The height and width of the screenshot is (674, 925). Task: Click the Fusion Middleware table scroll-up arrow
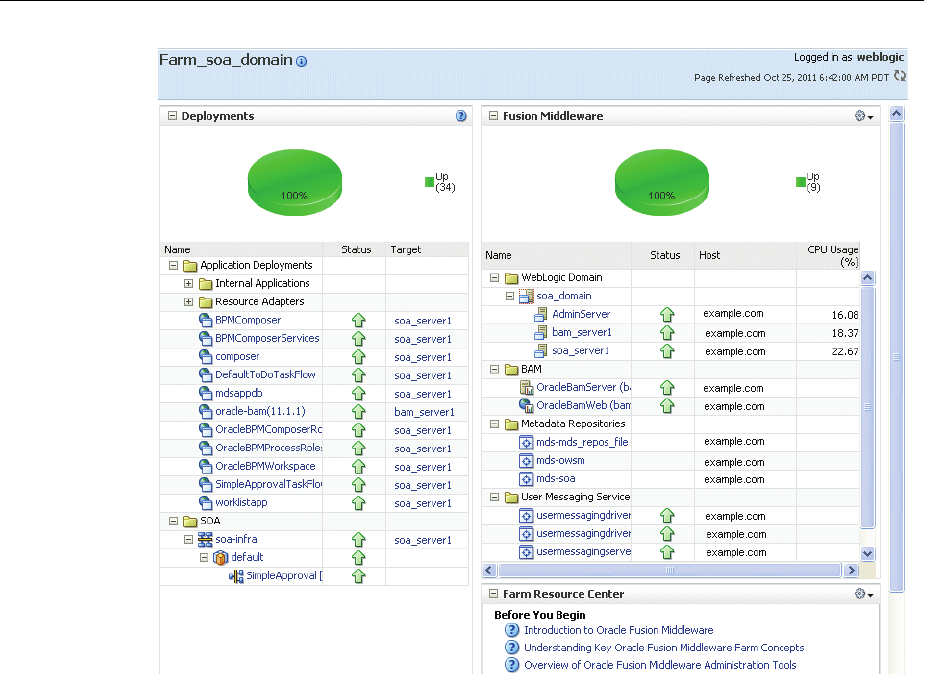[x=867, y=278]
